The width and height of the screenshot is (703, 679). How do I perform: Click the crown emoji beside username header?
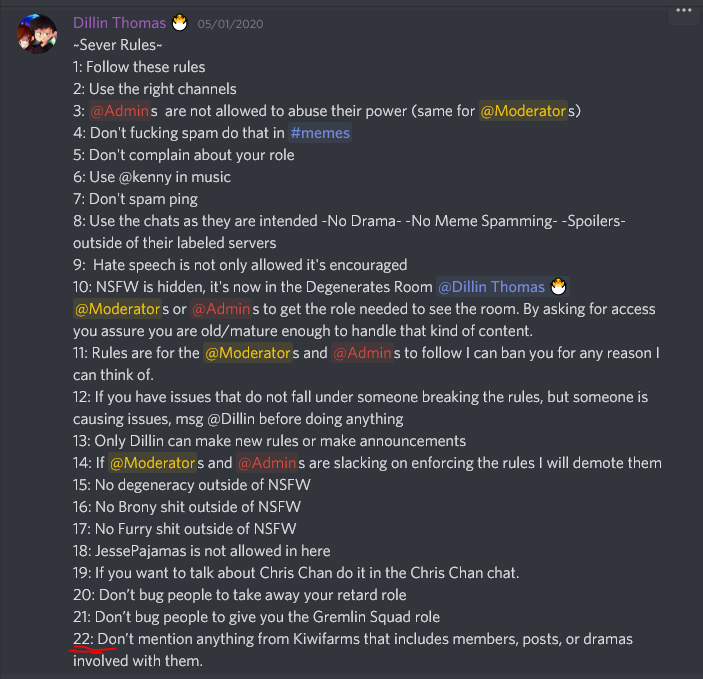point(180,22)
